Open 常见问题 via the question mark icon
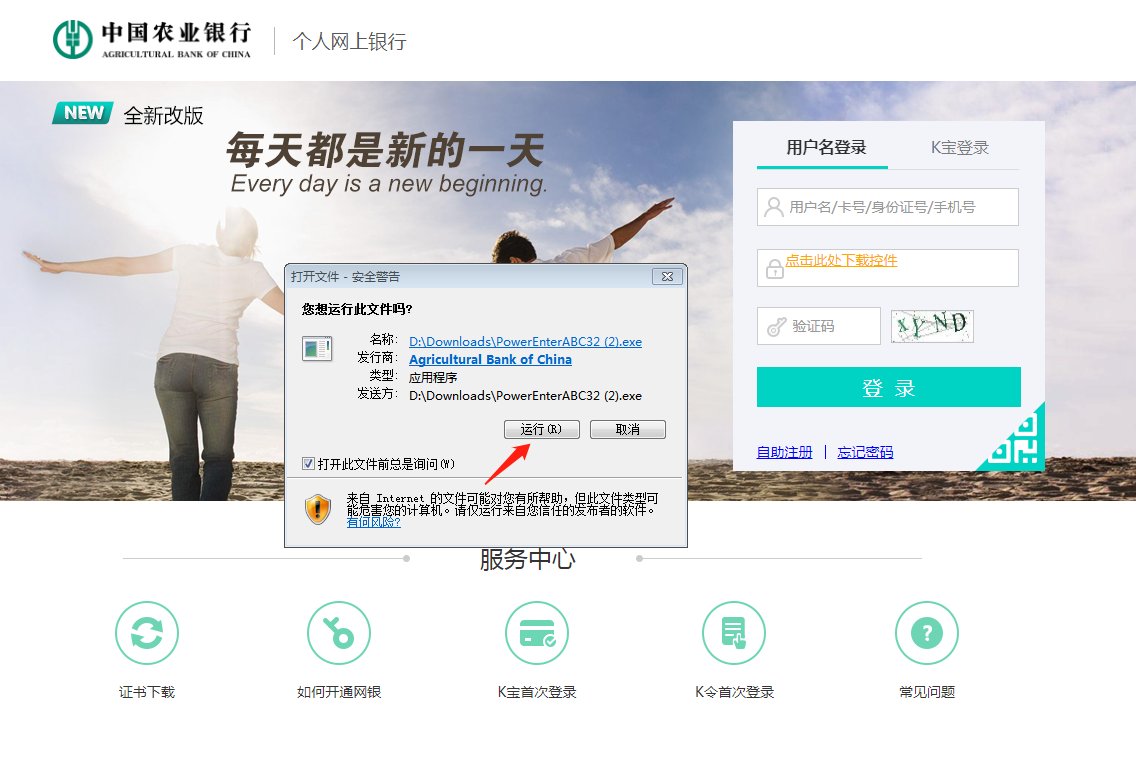Image resolution: width=1136 pixels, height=760 pixels. pyautogui.click(x=926, y=632)
